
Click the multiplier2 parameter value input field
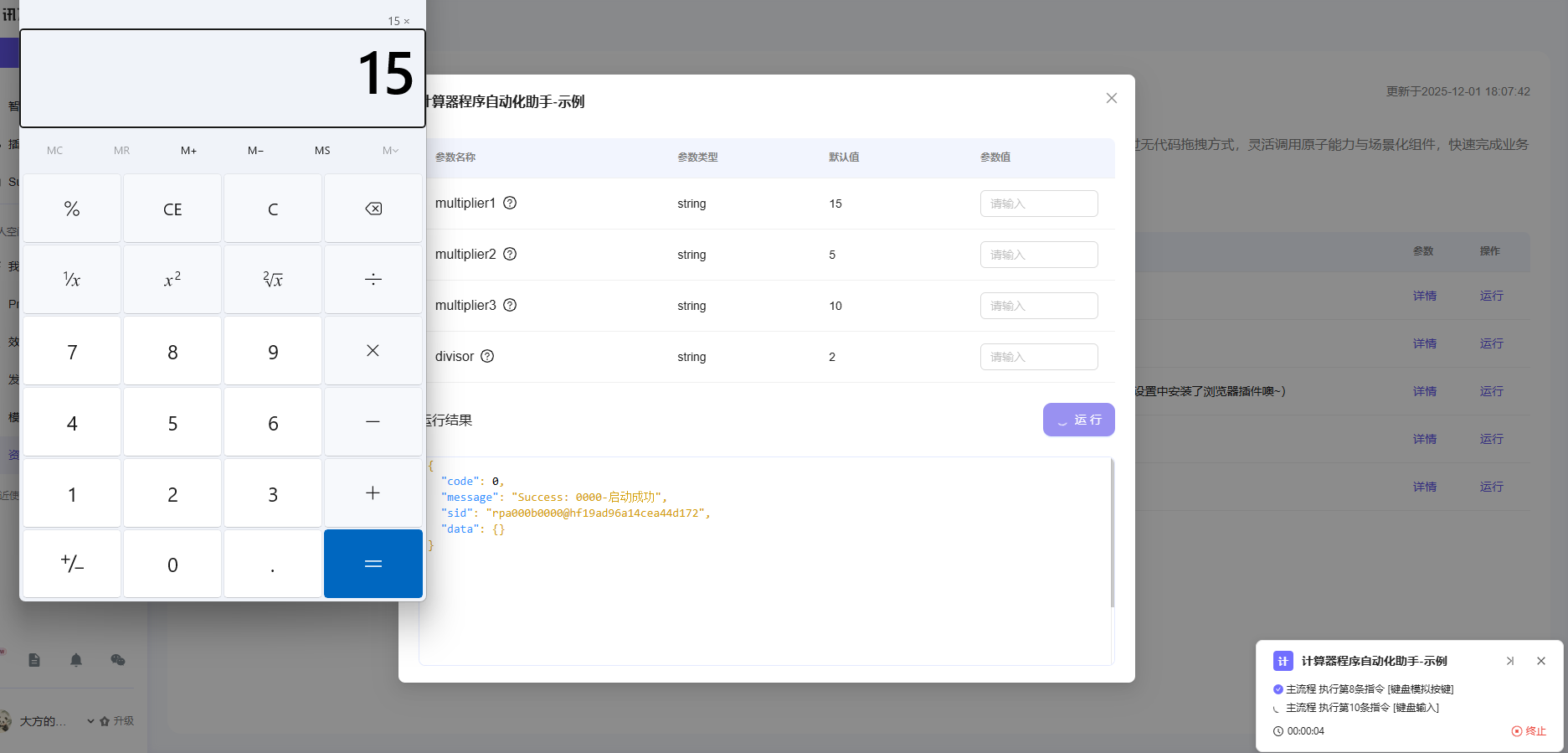pos(1038,255)
